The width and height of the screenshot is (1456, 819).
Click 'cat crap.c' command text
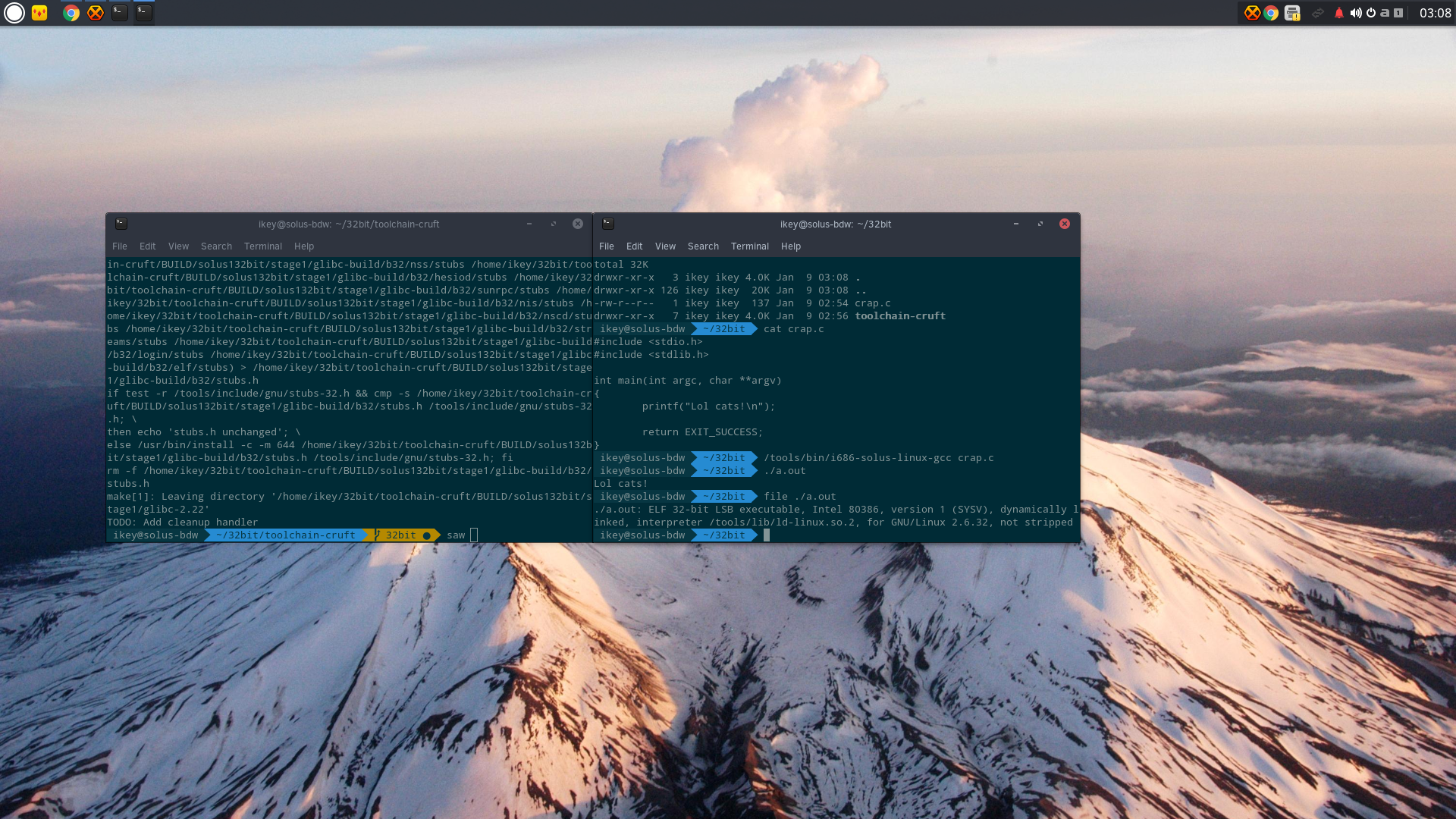tap(794, 329)
